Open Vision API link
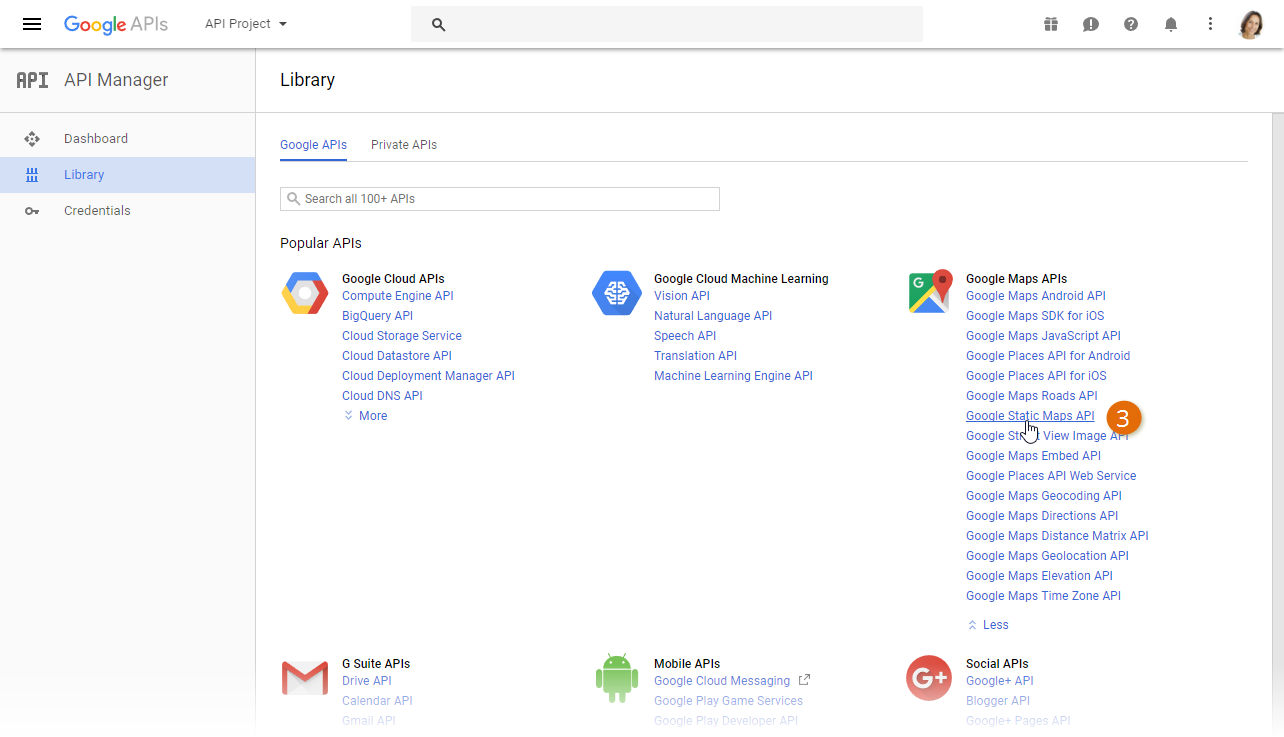The width and height of the screenshot is (1284, 737). point(682,296)
